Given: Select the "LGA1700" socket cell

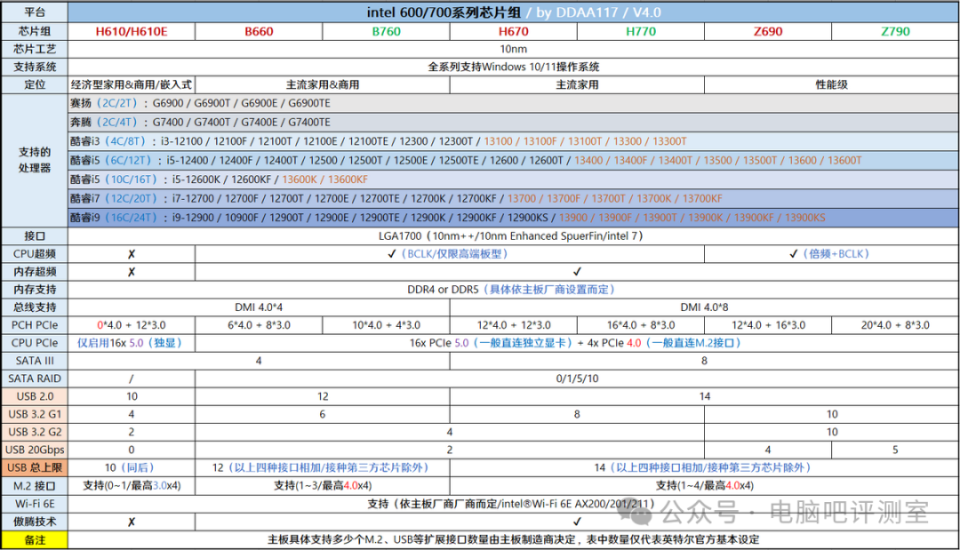Looking at the screenshot, I should pyautogui.click(x=513, y=236).
